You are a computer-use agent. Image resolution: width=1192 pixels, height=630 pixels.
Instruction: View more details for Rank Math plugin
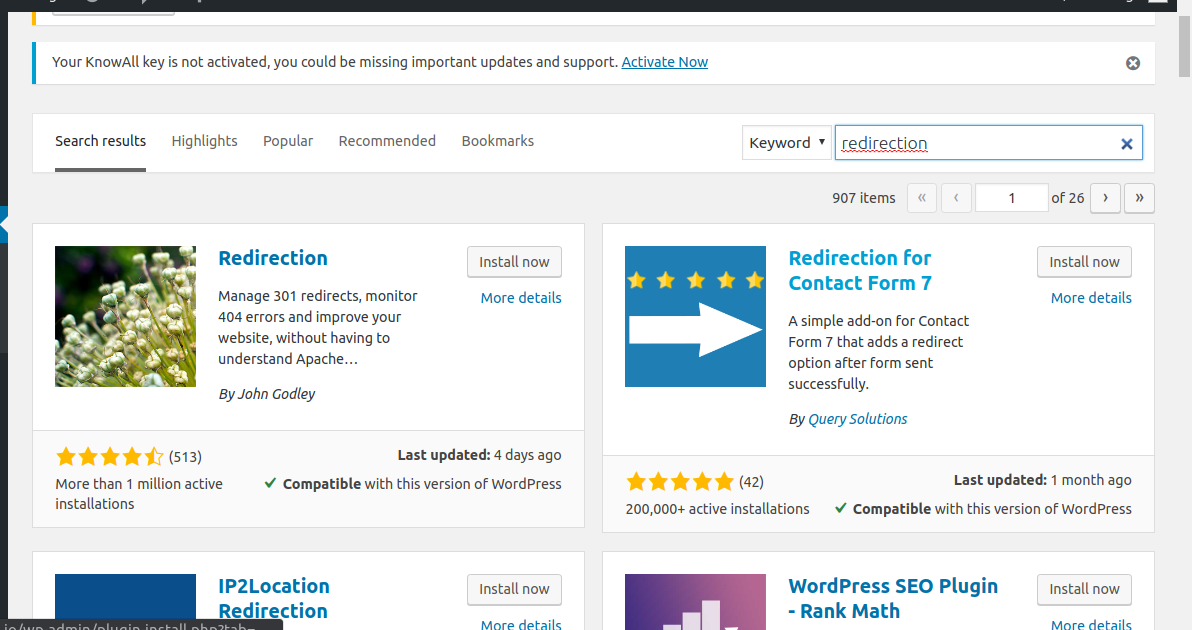[x=1091, y=624]
